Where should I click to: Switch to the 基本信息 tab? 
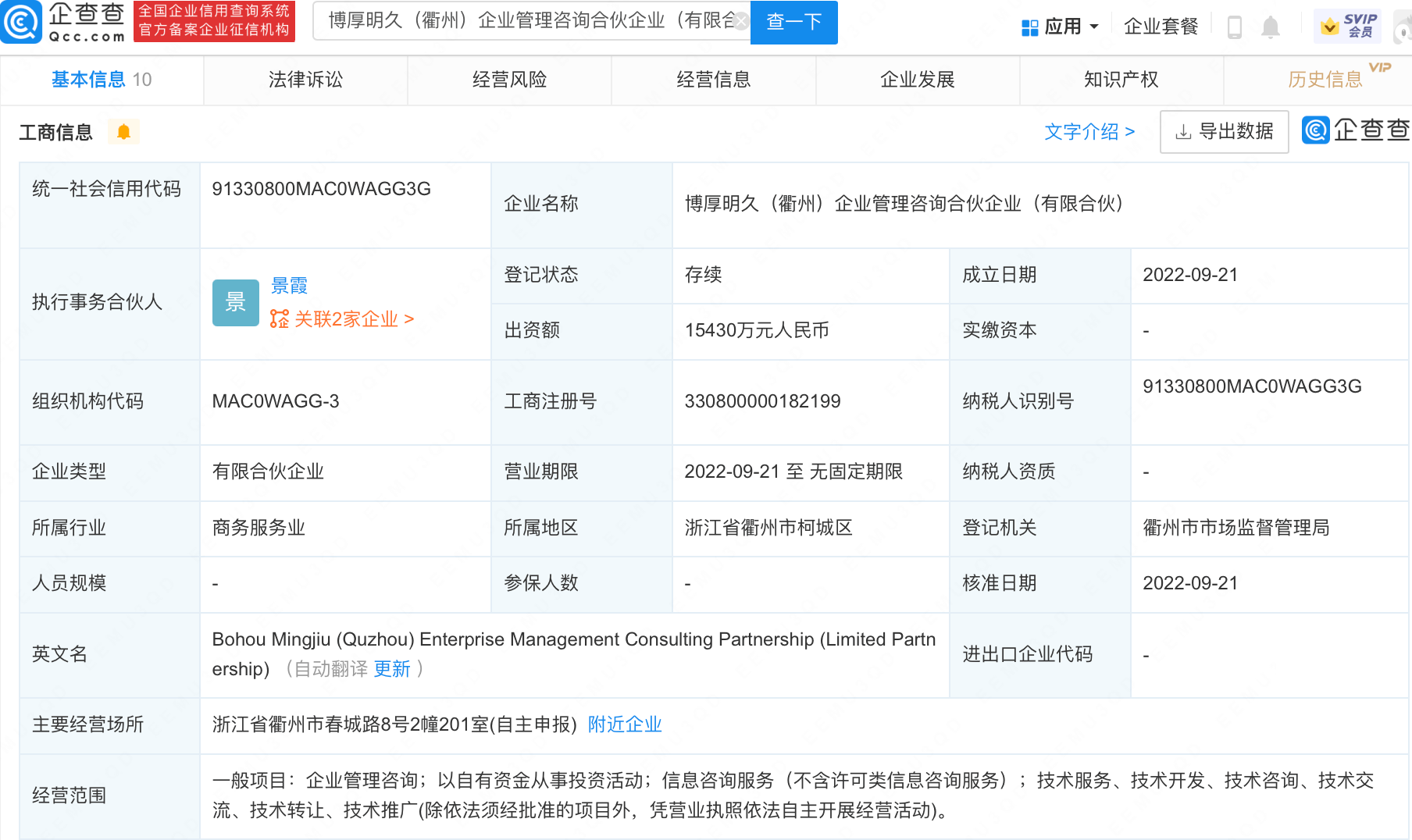[x=102, y=80]
